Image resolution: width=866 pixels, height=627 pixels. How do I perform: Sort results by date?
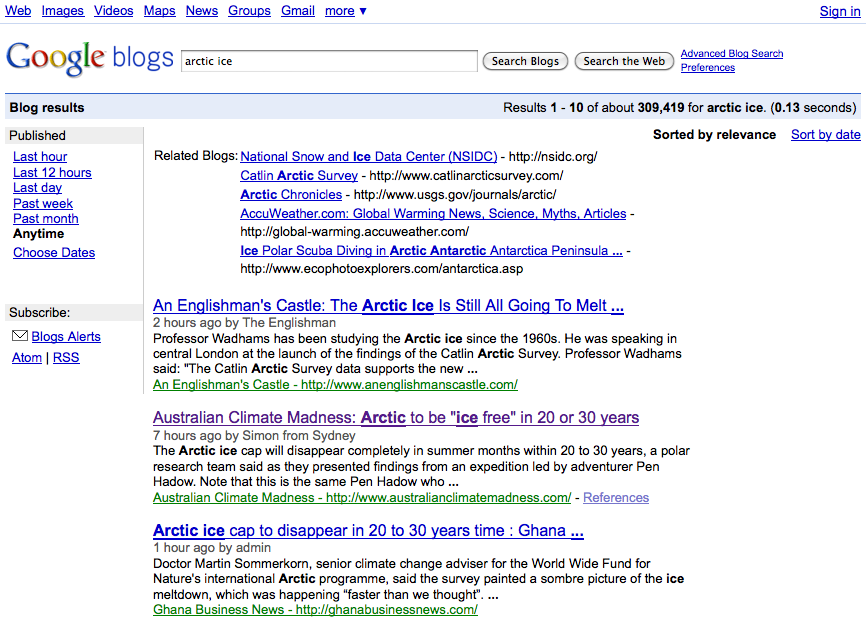click(x=825, y=133)
